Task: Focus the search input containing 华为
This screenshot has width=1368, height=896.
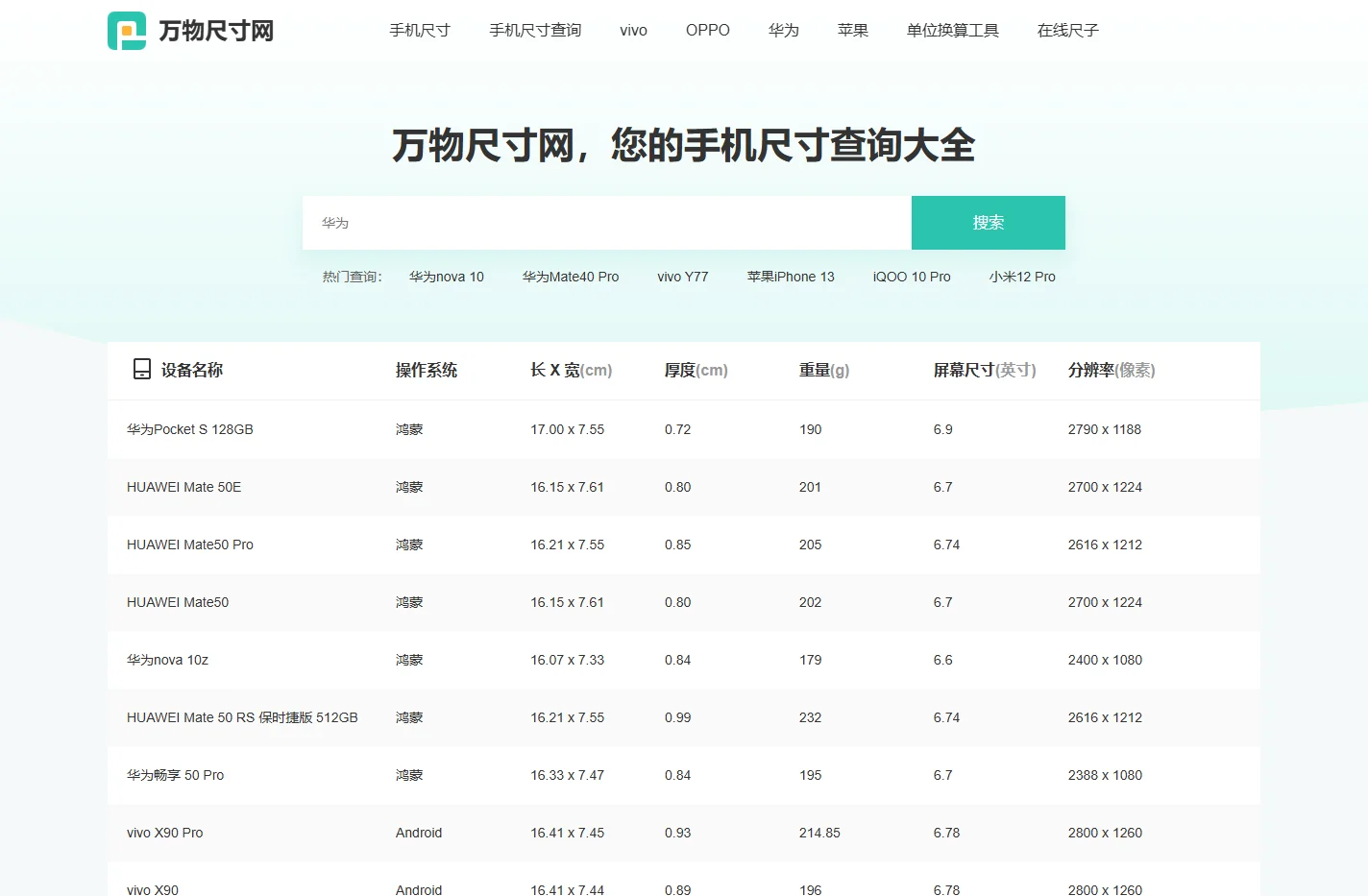Action: [607, 223]
